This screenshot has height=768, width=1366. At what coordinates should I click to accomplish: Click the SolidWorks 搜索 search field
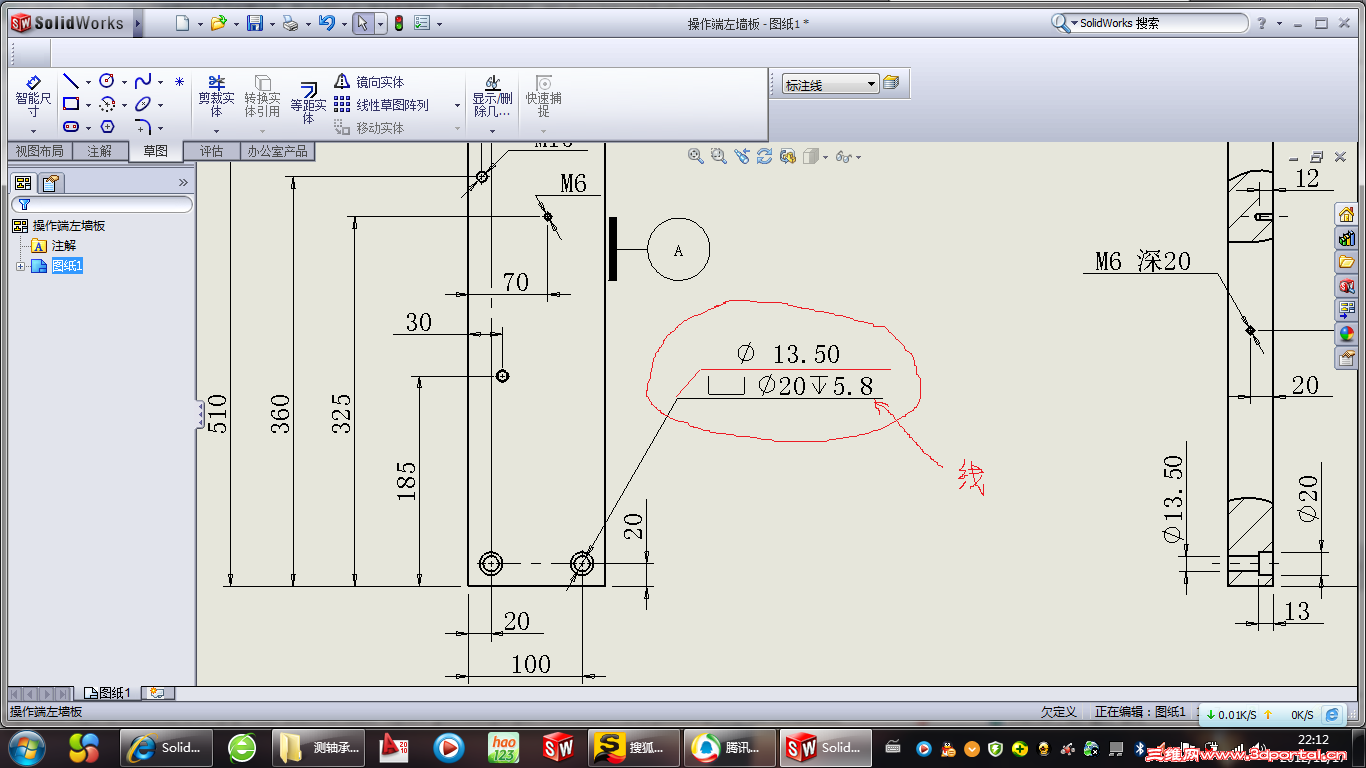coord(1150,23)
